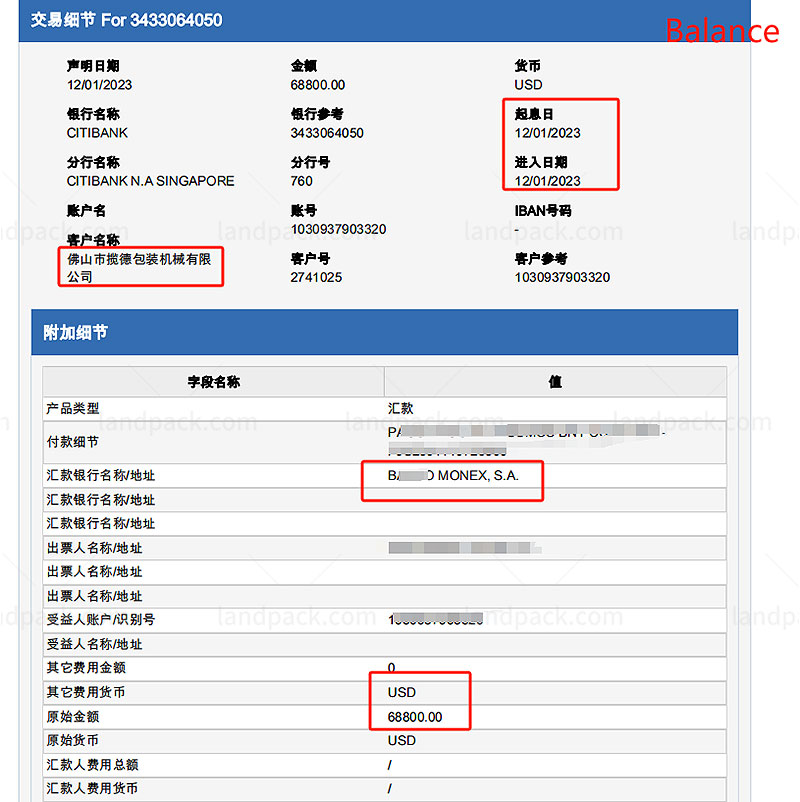The height and width of the screenshot is (802, 800).
Task: Click the customer name 佛山市揽德包装机械有限公司
Action: pos(138,267)
